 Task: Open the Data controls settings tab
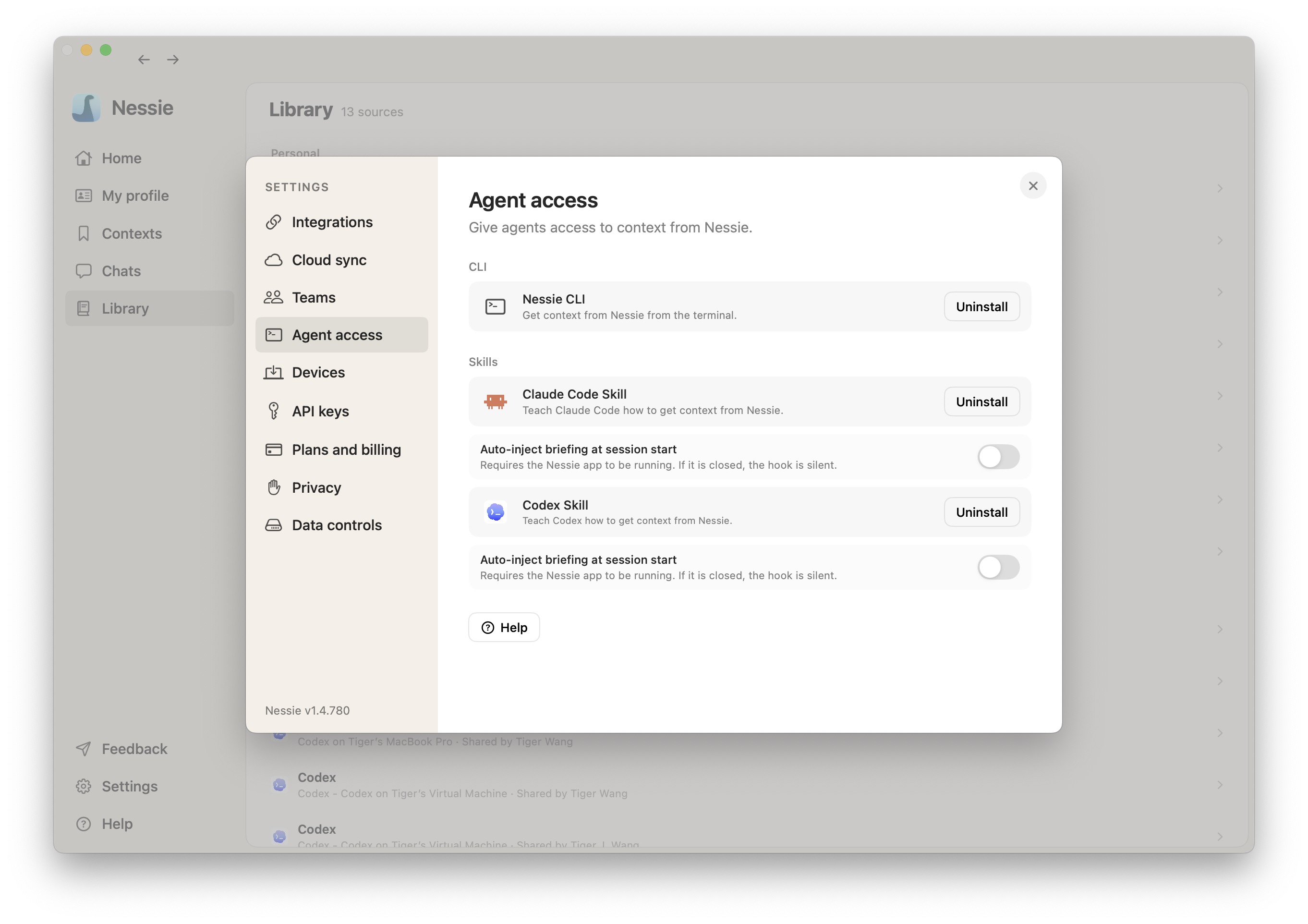(342, 525)
